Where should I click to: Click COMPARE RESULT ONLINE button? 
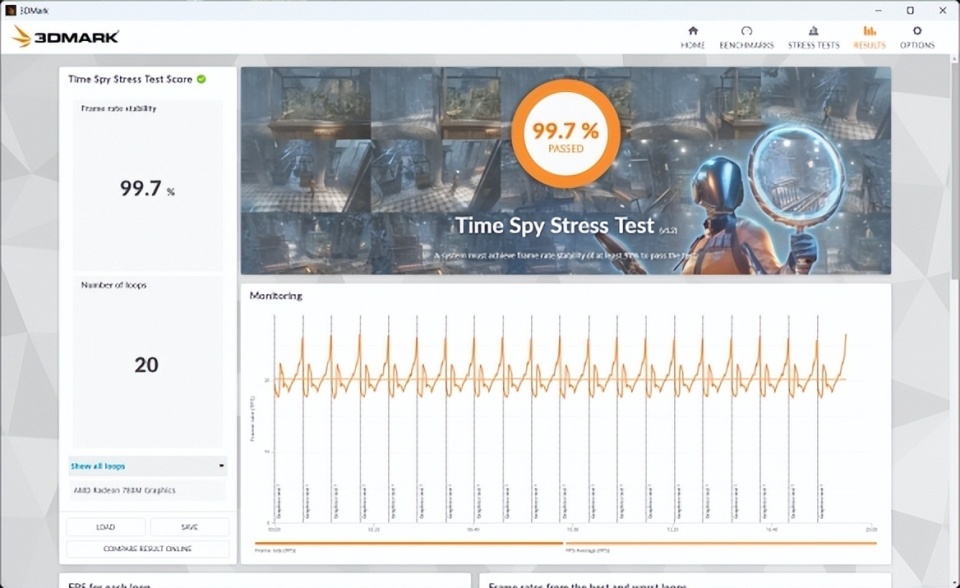[147, 548]
